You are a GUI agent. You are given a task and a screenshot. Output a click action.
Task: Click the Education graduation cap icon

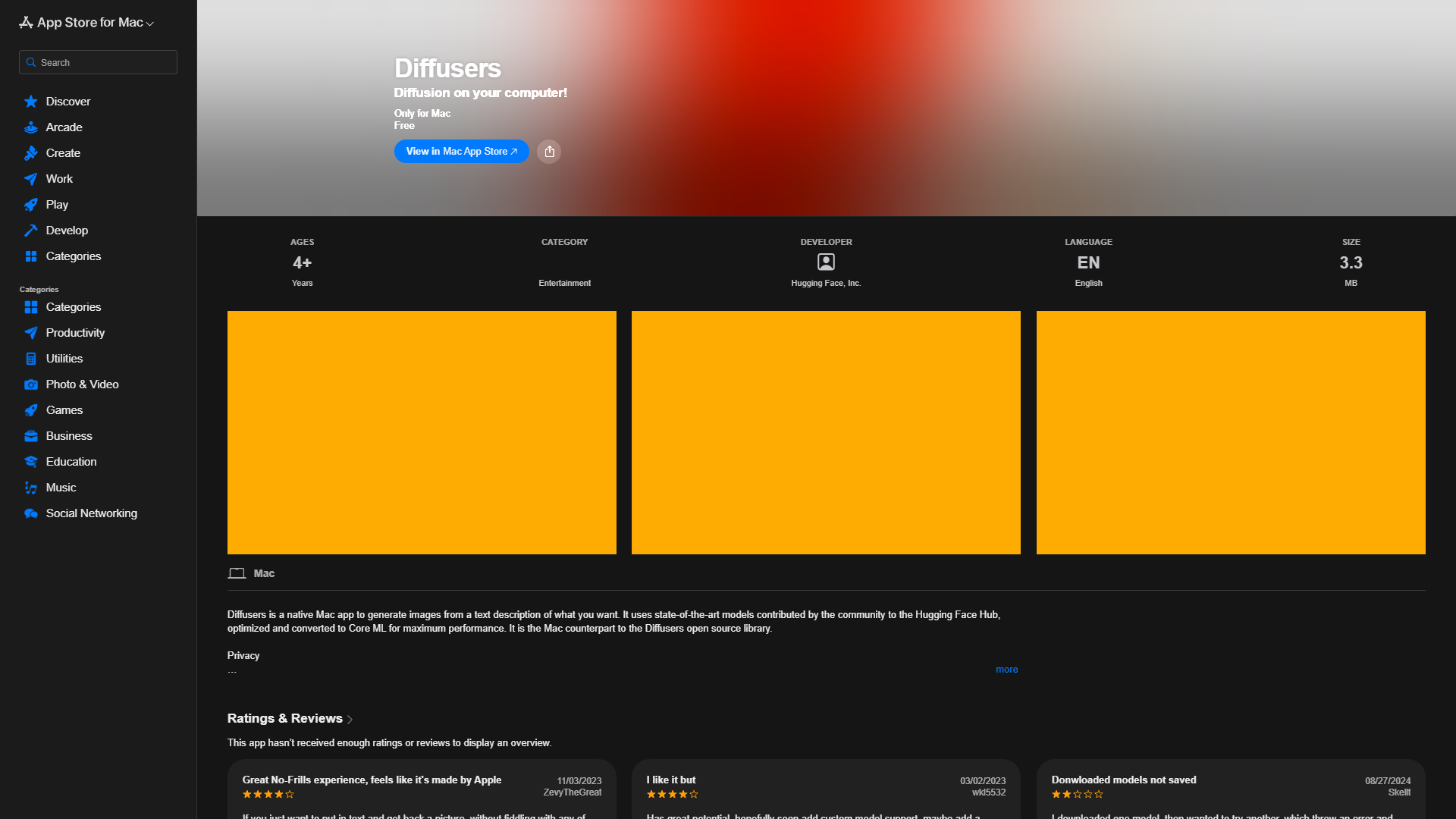31,462
